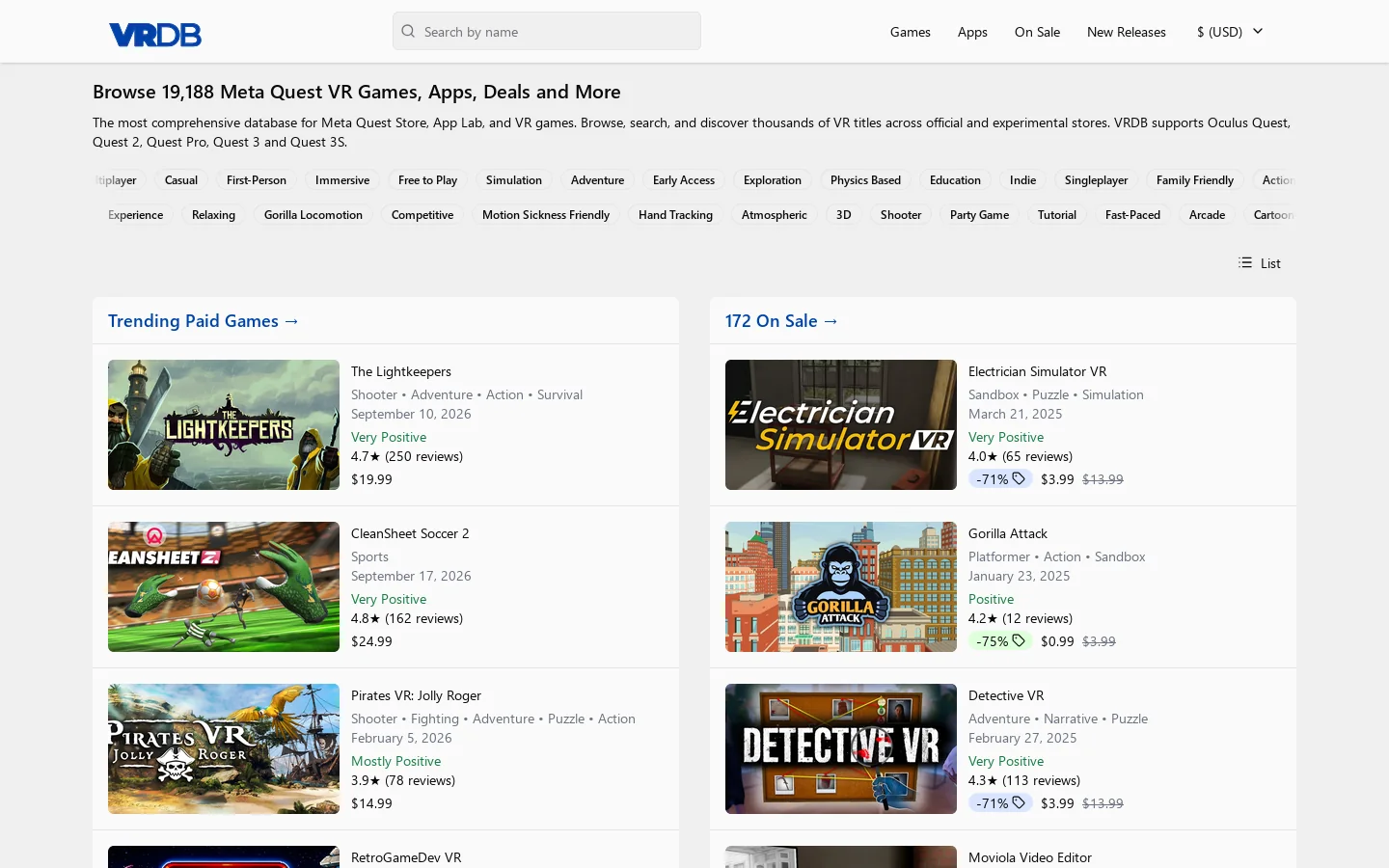Filter by the First-Person tag
This screenshot has width=1389, height=868.
pos(257,180)
